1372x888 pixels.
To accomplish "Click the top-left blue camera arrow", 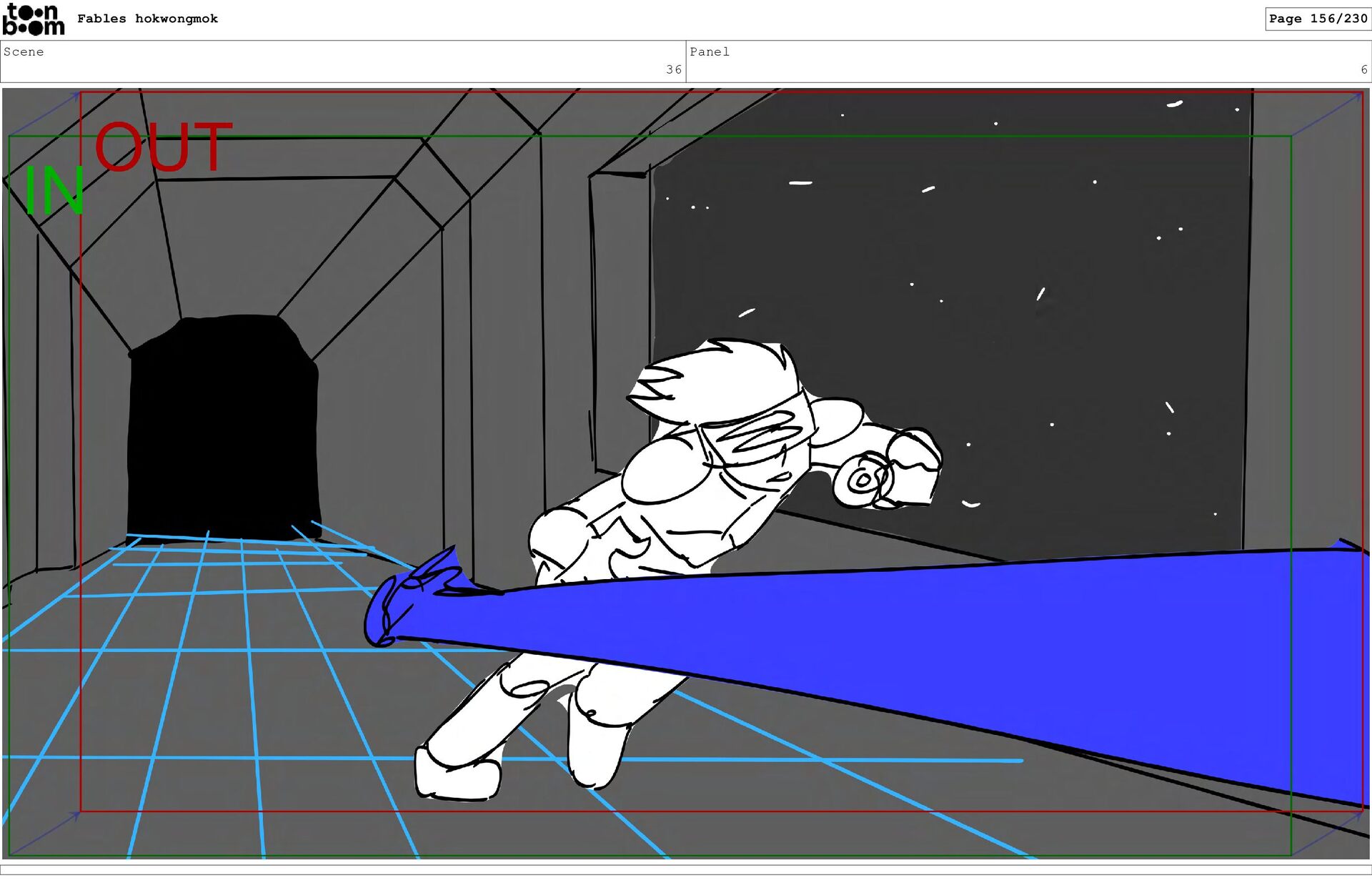I will tap(44, 114).
